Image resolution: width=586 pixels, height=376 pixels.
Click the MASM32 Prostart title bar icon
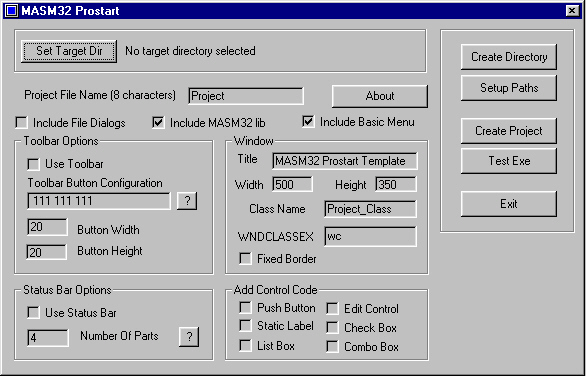12,11
